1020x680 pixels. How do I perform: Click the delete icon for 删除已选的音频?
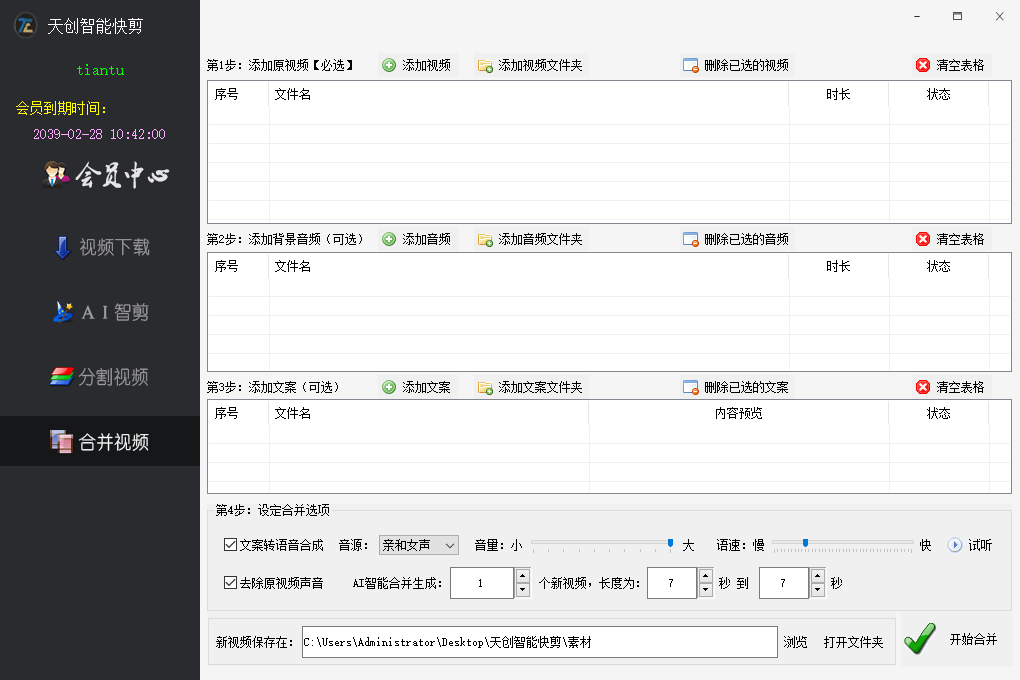[x=690, y=239]
